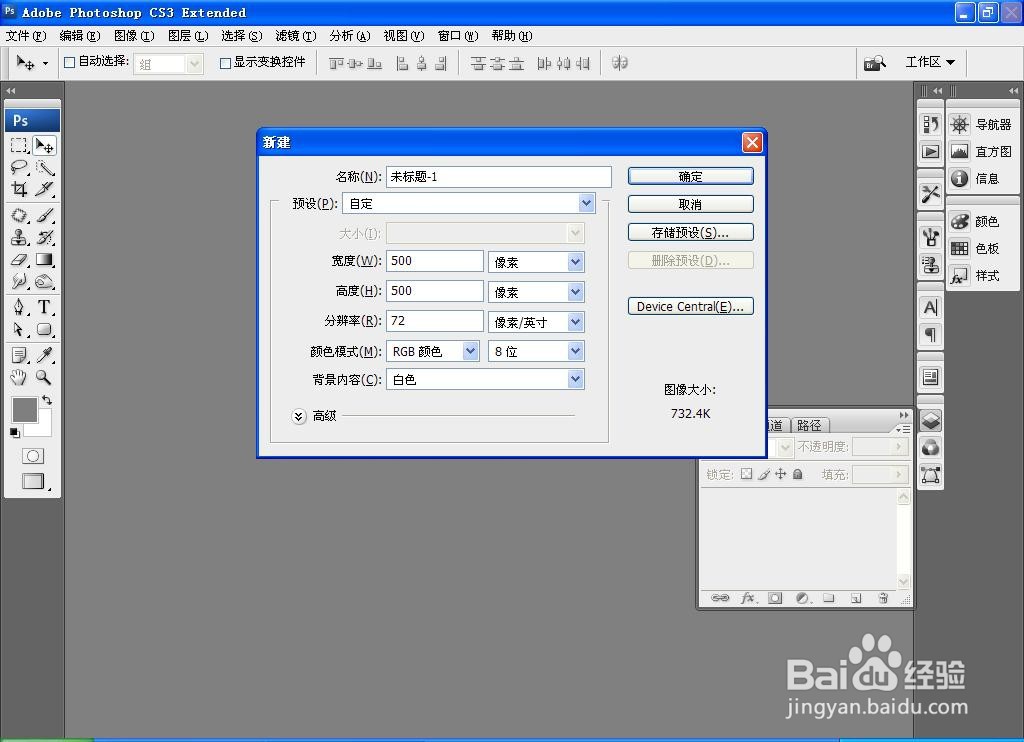Viewport: 1024px width, 742px height.
Task: Select the Rectangular Marquee tool
Action: coord(19,145)
